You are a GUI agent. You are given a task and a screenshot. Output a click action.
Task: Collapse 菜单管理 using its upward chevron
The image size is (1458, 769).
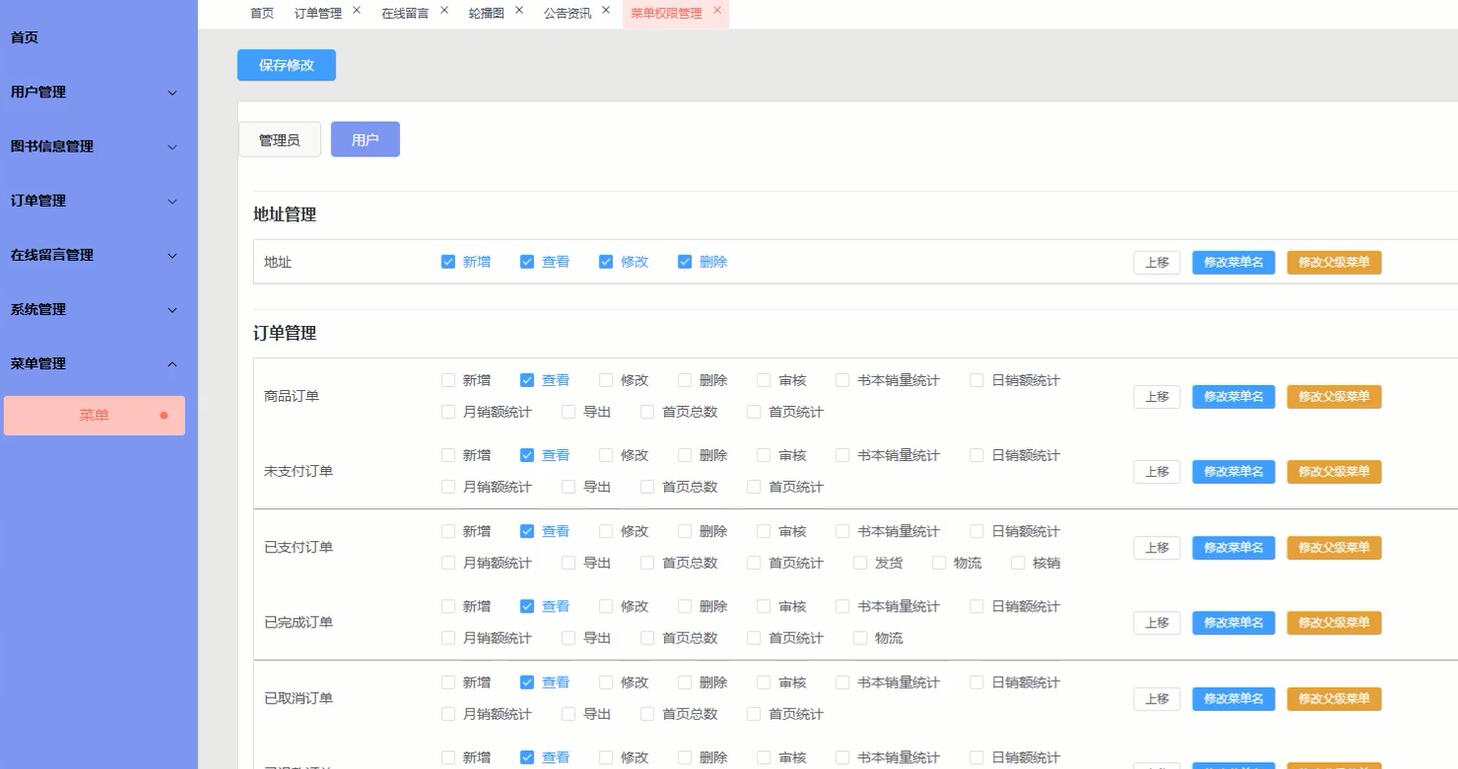171,364
